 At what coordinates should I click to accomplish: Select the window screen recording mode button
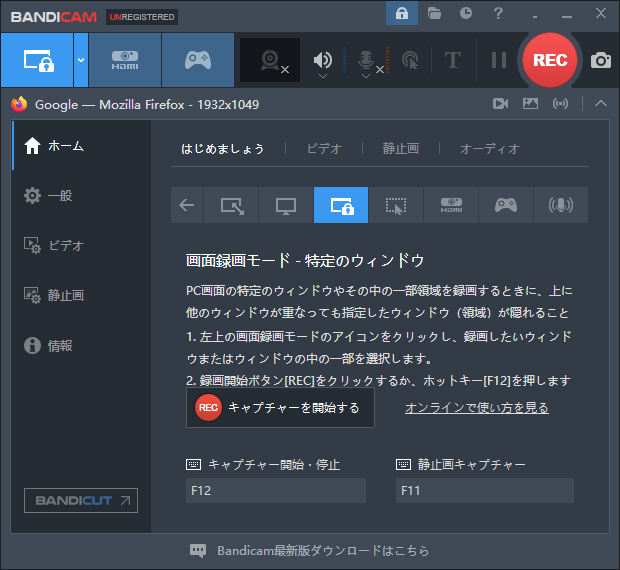pyautogui.click(x=37, y=60)
